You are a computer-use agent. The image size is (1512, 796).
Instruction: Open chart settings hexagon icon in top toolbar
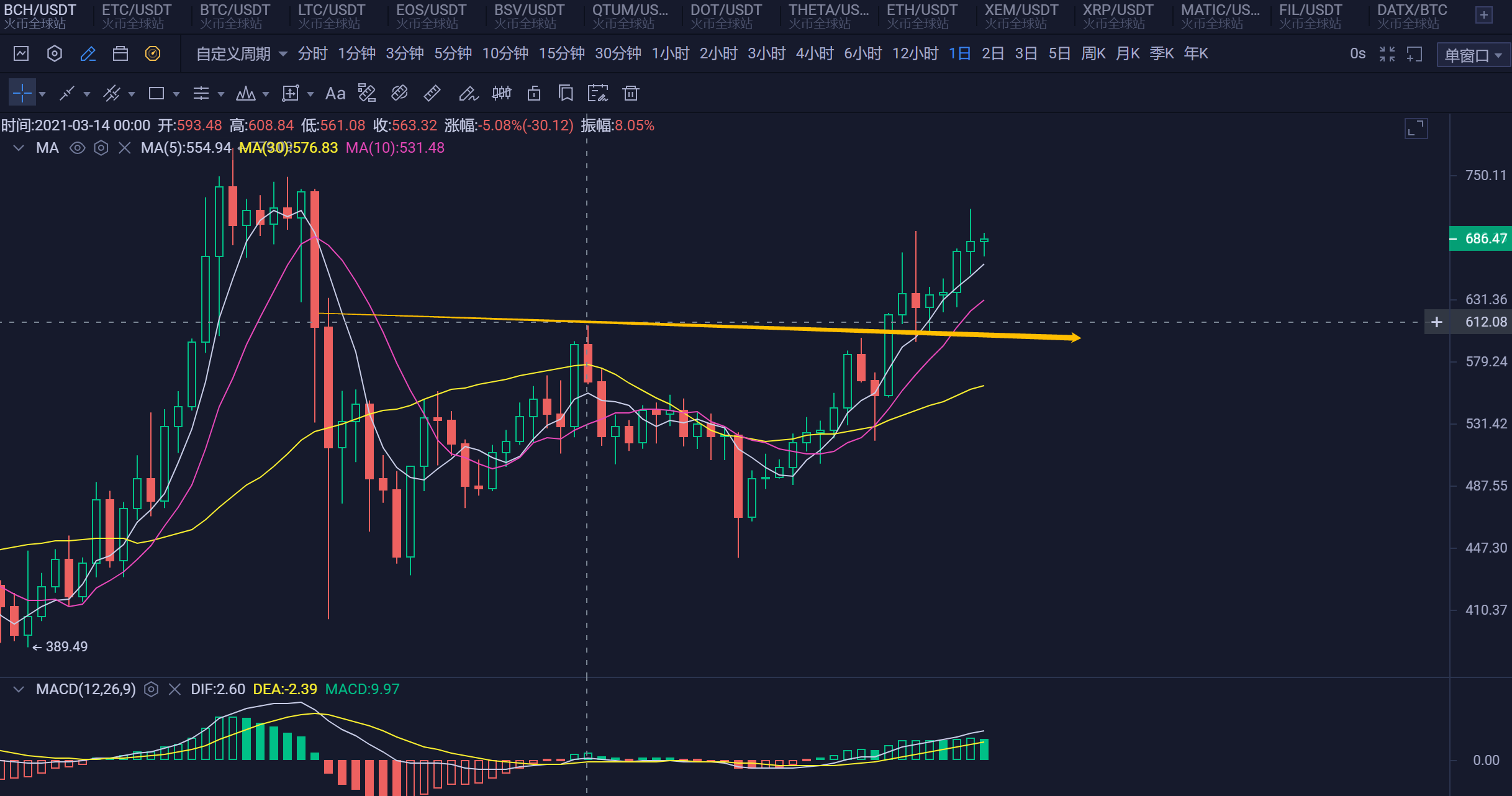pos(55,54)
